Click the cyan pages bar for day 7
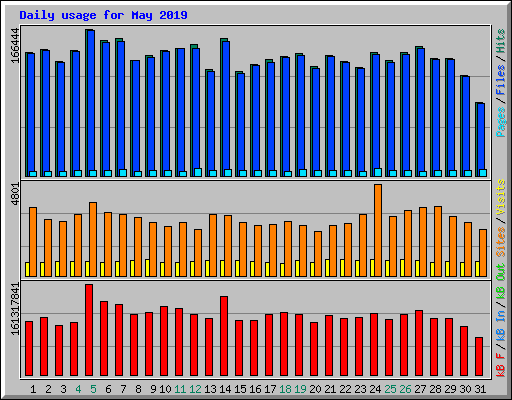Image resolution: width=512 pixels, height=400 pixels. pos(123,173)
